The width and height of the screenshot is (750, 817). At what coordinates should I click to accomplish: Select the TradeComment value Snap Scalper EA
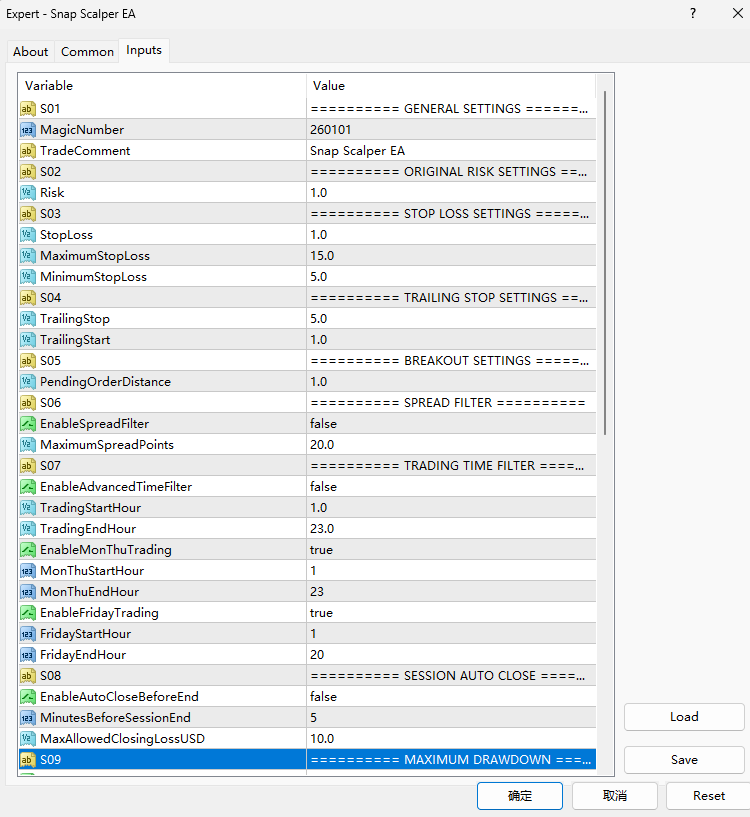coord(357,151)
